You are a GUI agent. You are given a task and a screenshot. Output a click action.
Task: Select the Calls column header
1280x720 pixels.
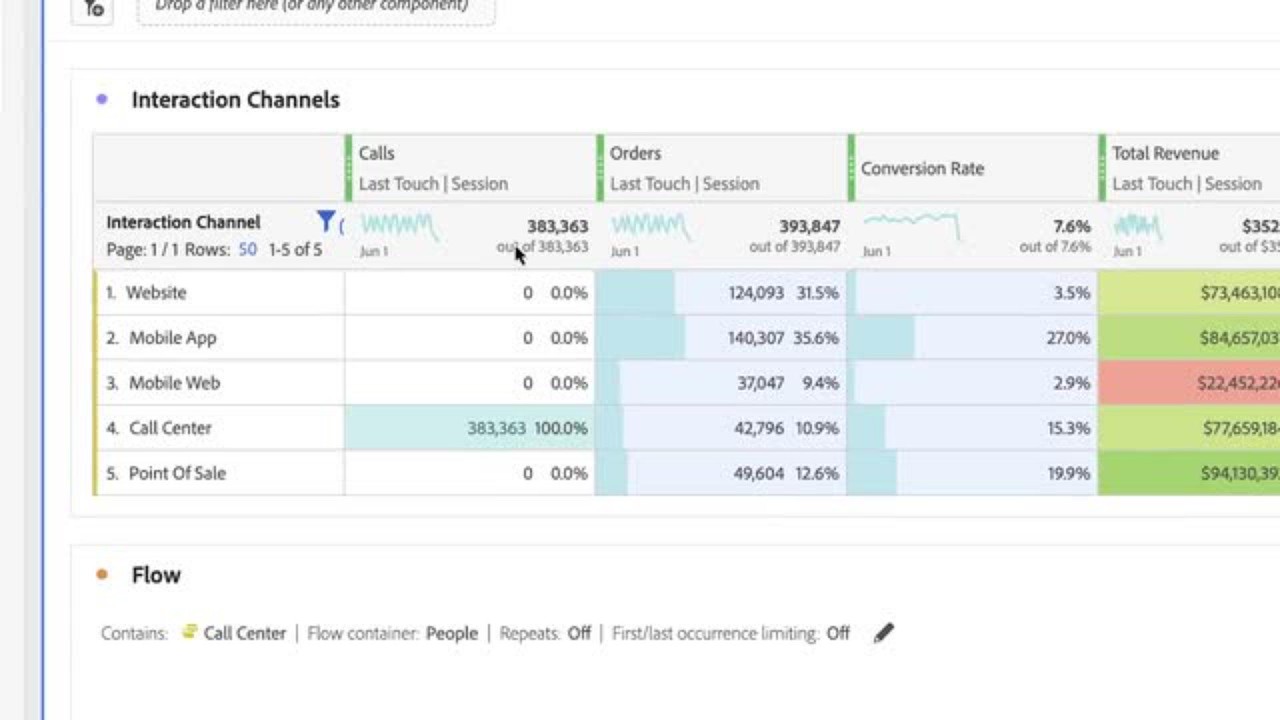pyautogui.click(x=470, y=168)
